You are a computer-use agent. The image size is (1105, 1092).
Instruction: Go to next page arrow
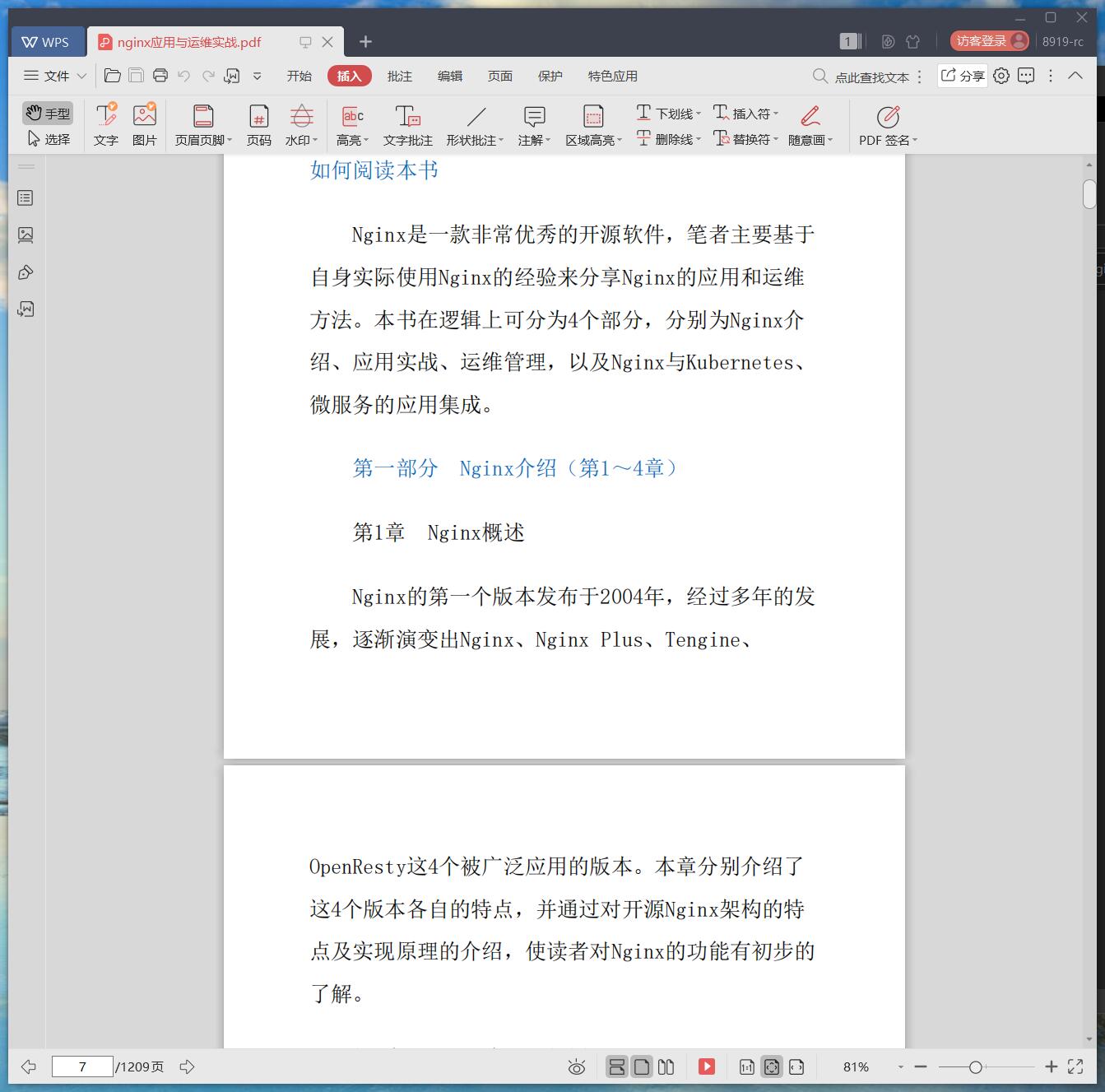(x=187, y=1066)
